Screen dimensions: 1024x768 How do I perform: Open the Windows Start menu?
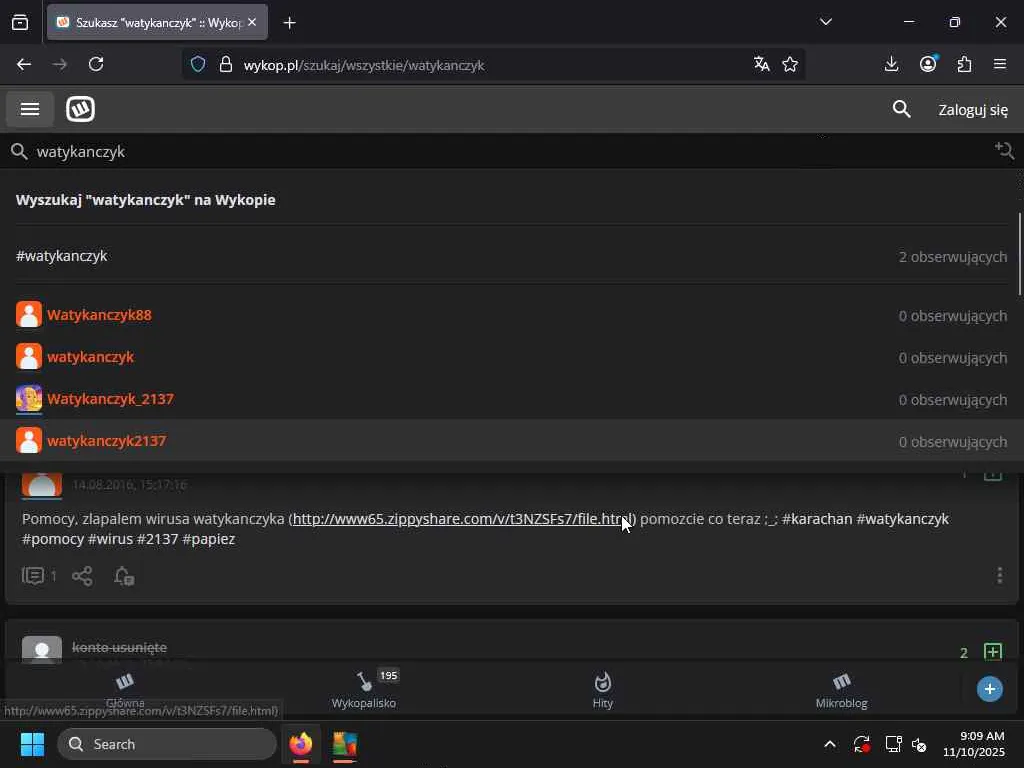pos(32,744)
